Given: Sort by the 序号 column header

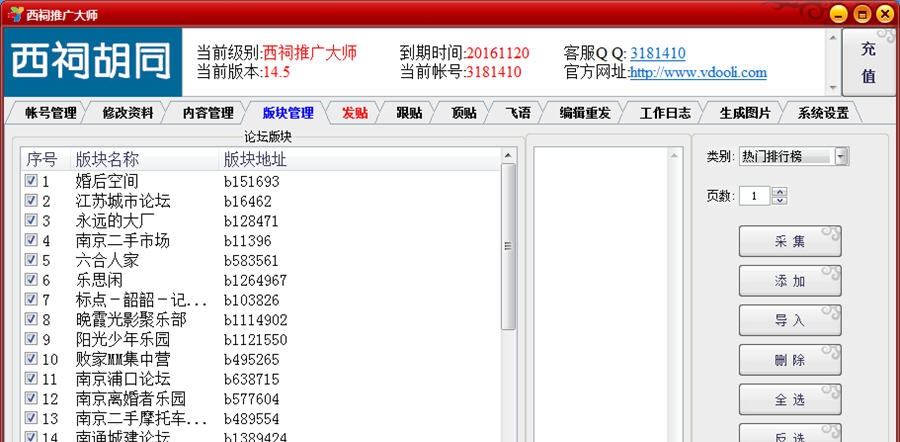Looking at the screenshot, I should (45, 159).
